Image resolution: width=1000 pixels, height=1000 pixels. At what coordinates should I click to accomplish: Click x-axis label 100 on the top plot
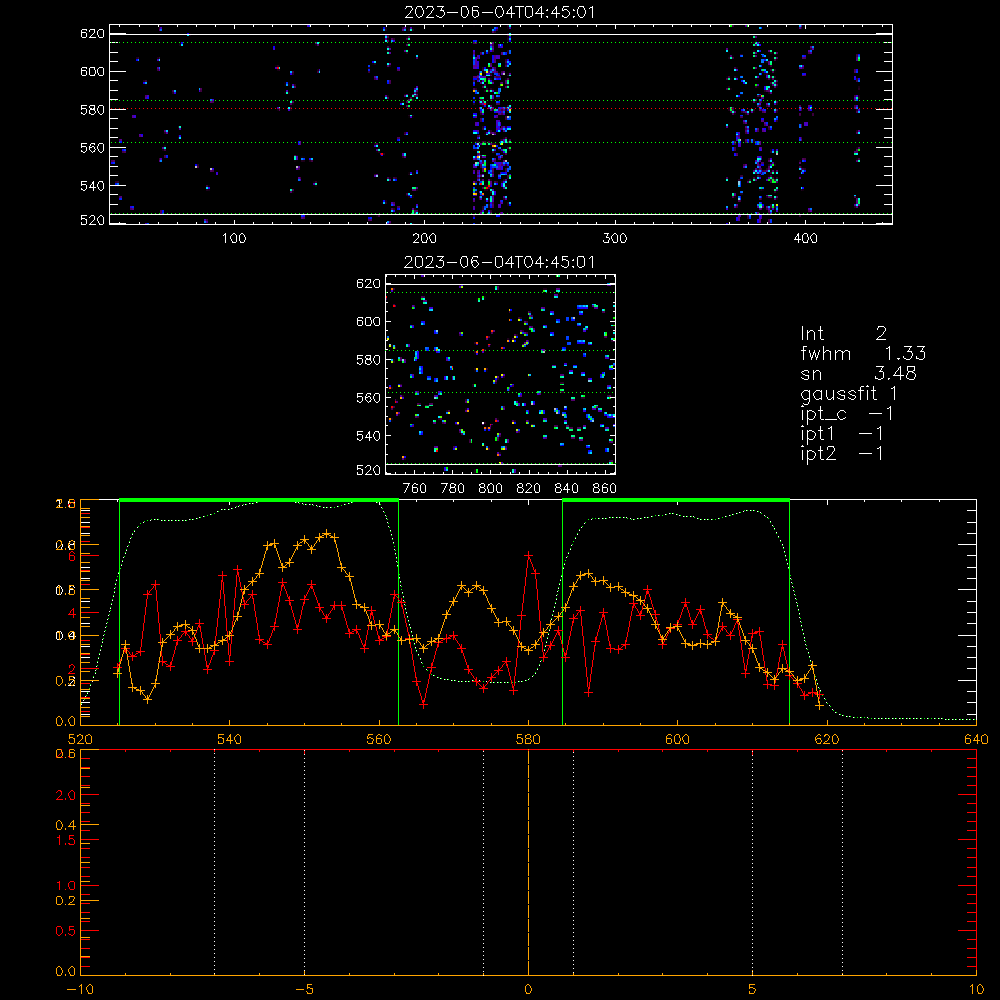(x=234, y=238)
